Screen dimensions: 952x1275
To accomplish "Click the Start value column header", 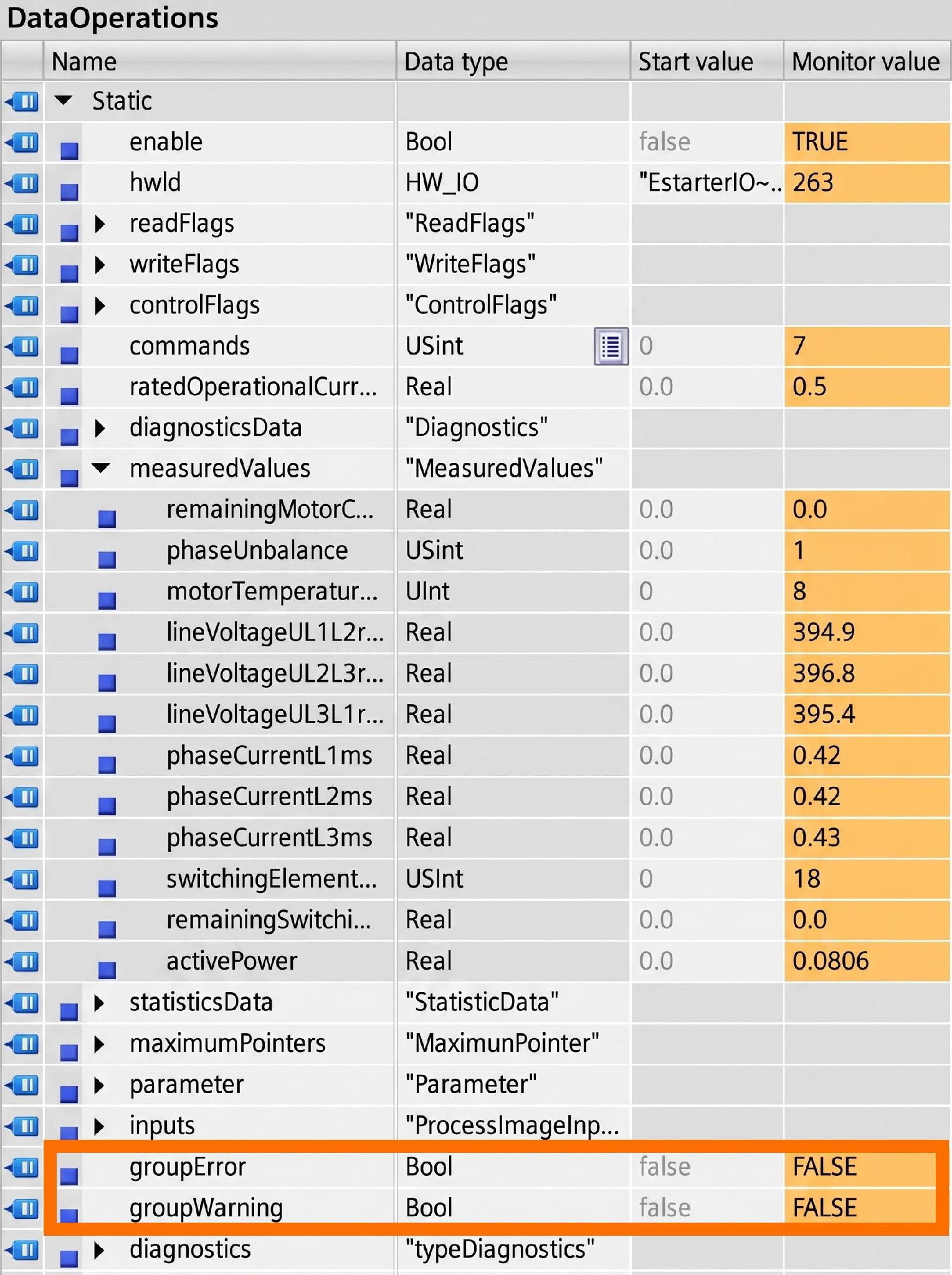I will point(707,61).
